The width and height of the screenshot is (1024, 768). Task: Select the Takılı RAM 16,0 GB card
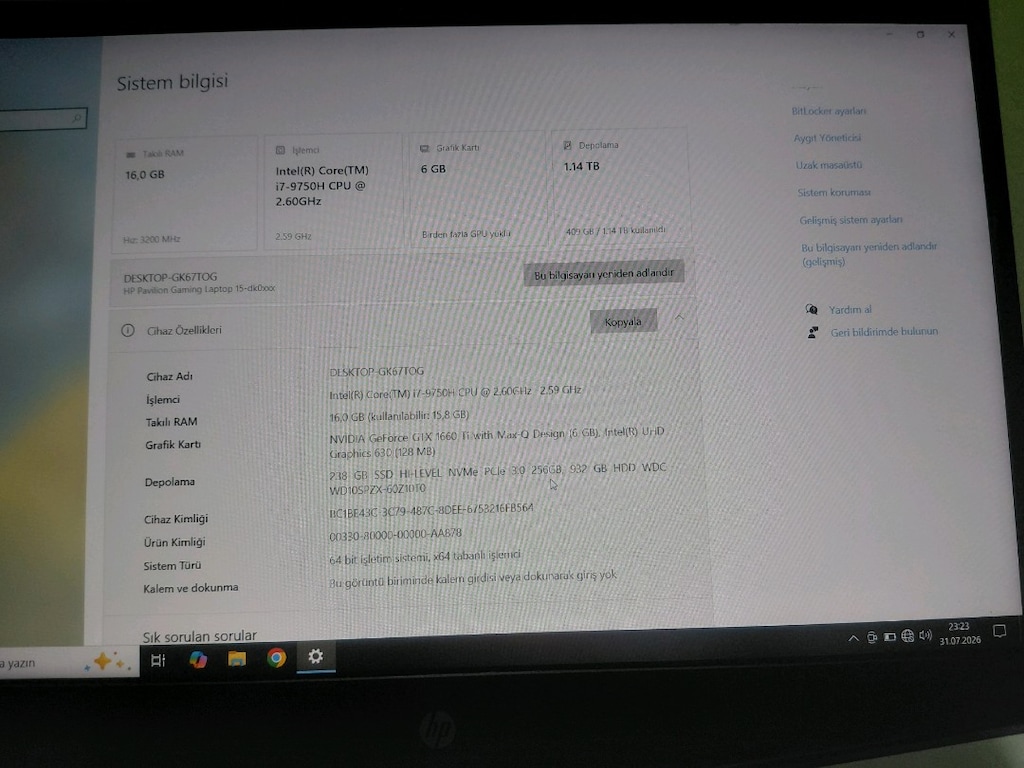click(x=185, y=194)
